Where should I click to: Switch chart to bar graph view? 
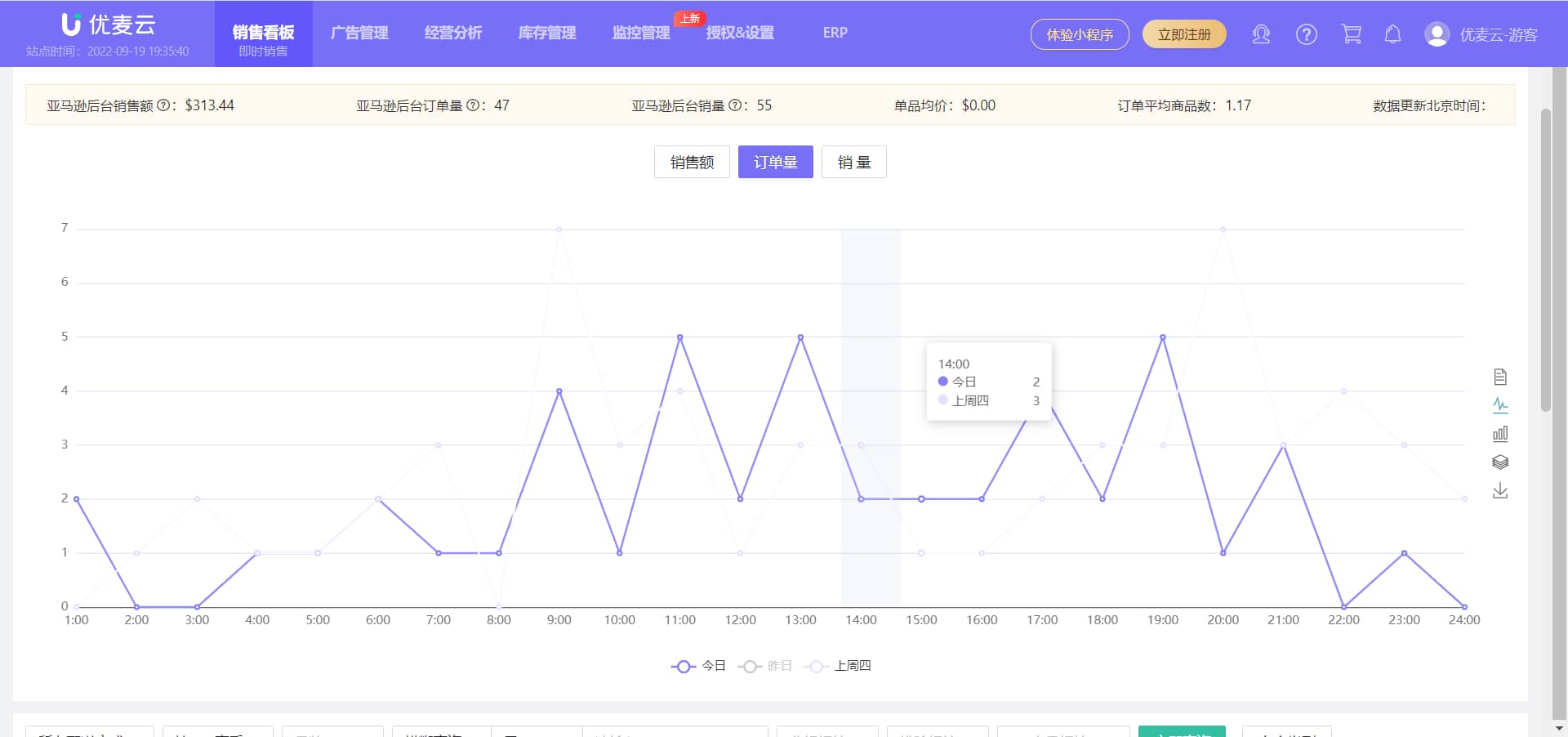pos(1500,433)
